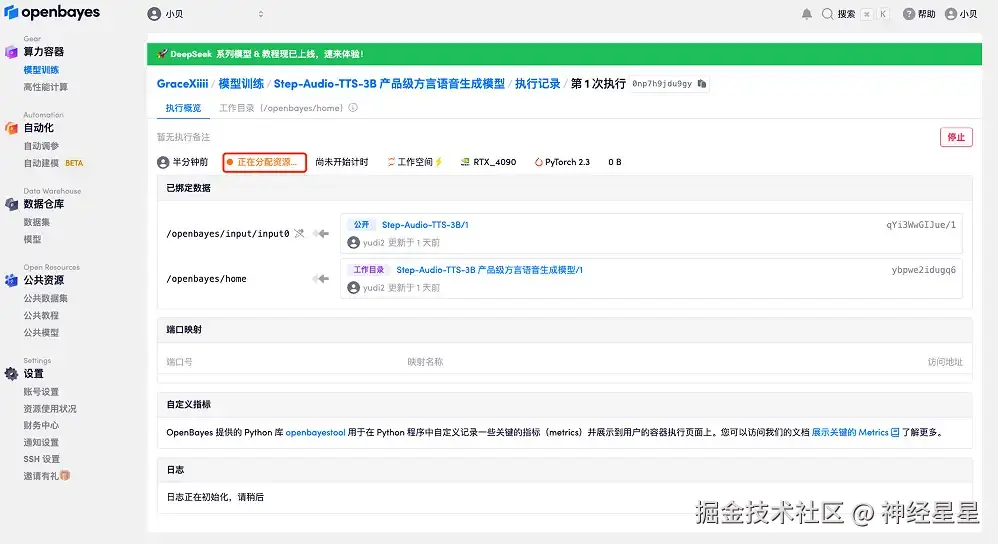The width and height of the screenshot is (998, 544).
Task: Open 展示关键的 Metrics documentation link
Action: (850, 432)
